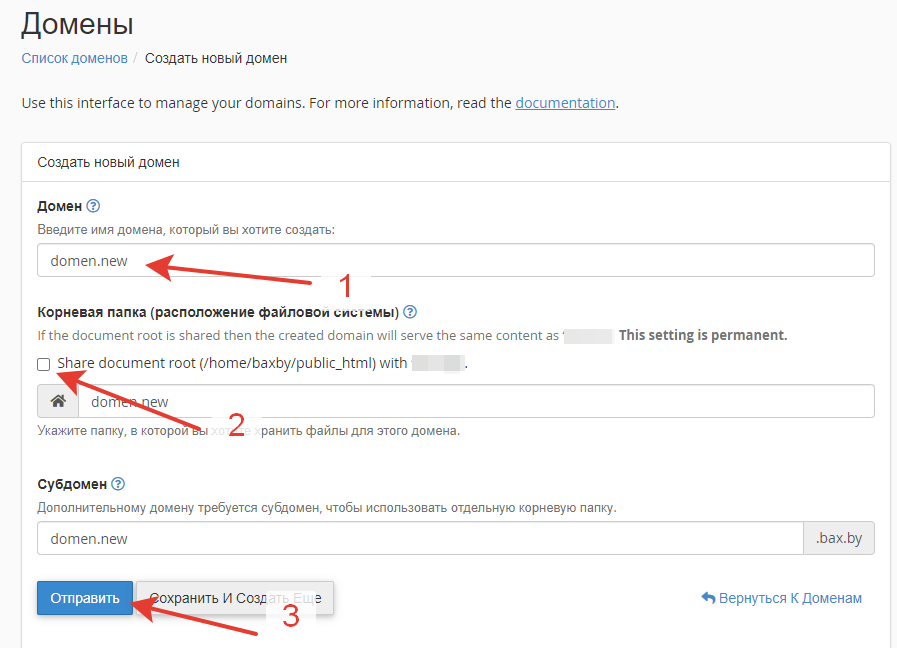Open help icon beside Корневая папка label
The image size is (897, 648).
[410, 312]
